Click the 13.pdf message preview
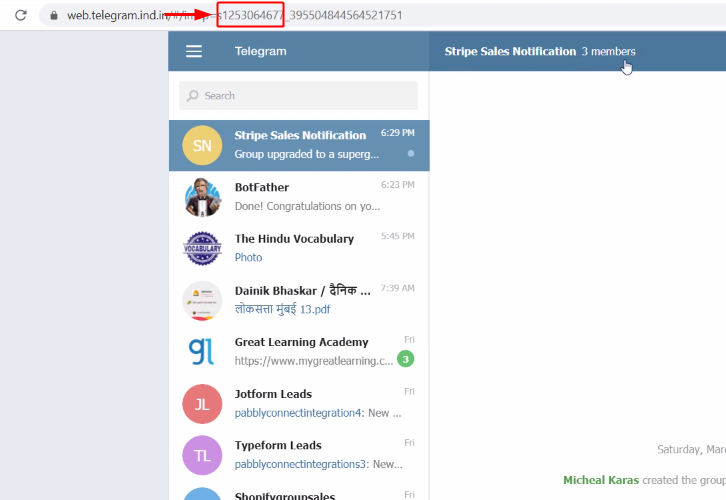Screen dimensions: 726x500 (282, 309)
